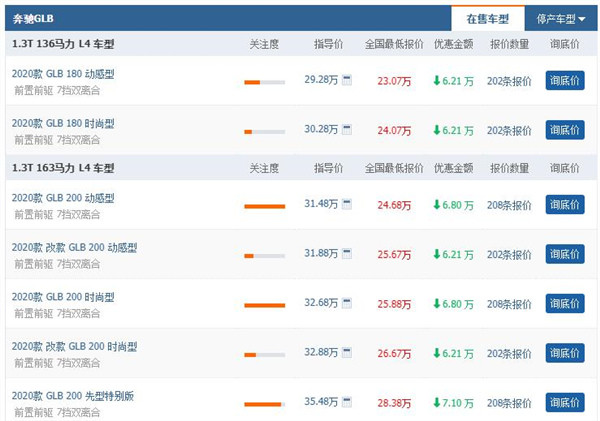
Task: Click discount 7.10万 green arrow amount
Action: (453, 403)
